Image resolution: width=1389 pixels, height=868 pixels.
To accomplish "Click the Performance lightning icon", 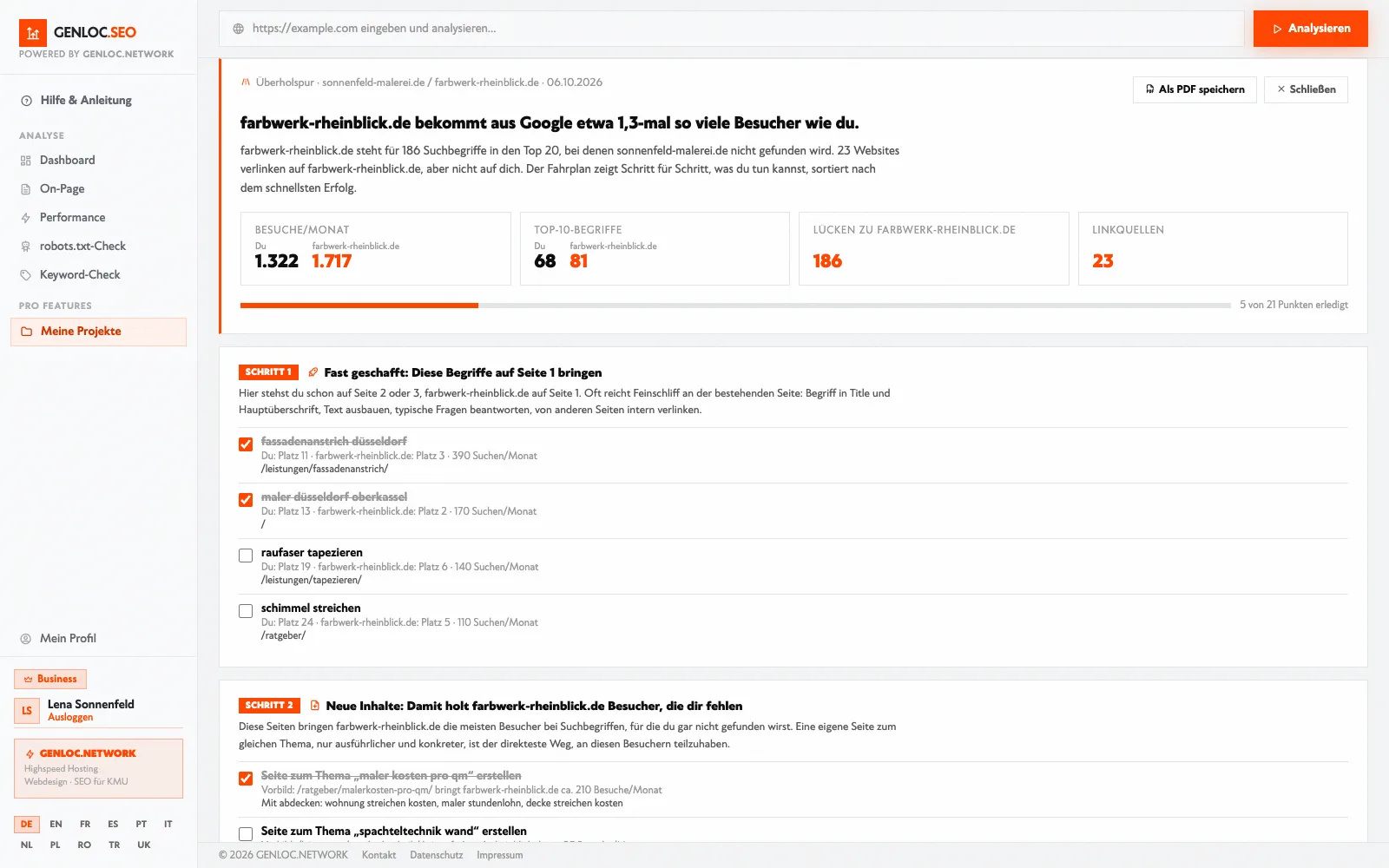I will [x=26, y=218].
